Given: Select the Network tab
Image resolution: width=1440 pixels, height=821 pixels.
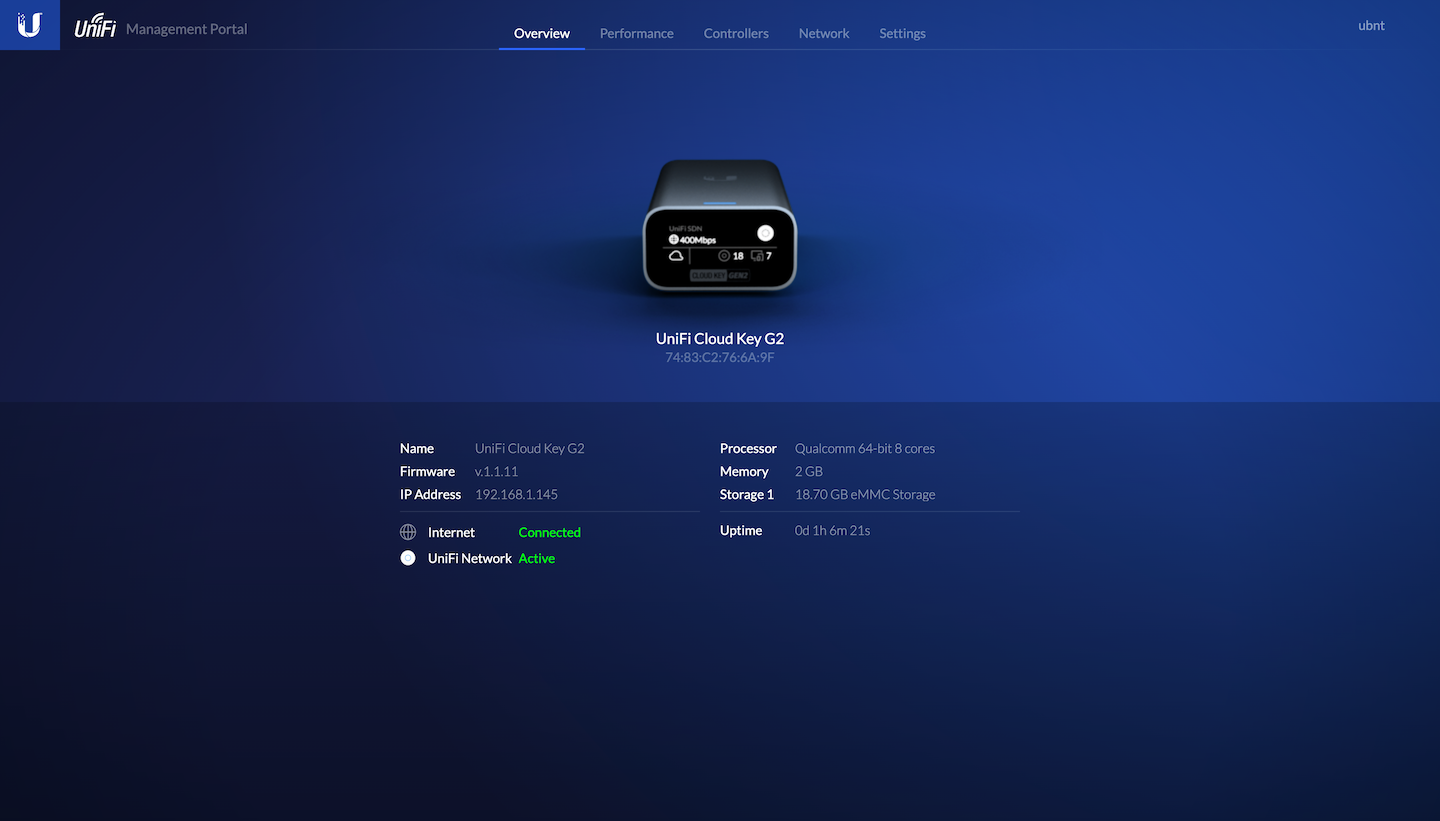Looking at the screenshot, I should (x=824, y=33).
